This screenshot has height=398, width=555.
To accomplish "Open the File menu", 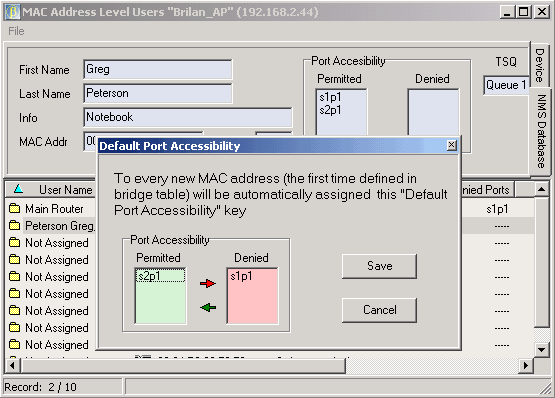I will pyautogui.click(x=16, y=31).
